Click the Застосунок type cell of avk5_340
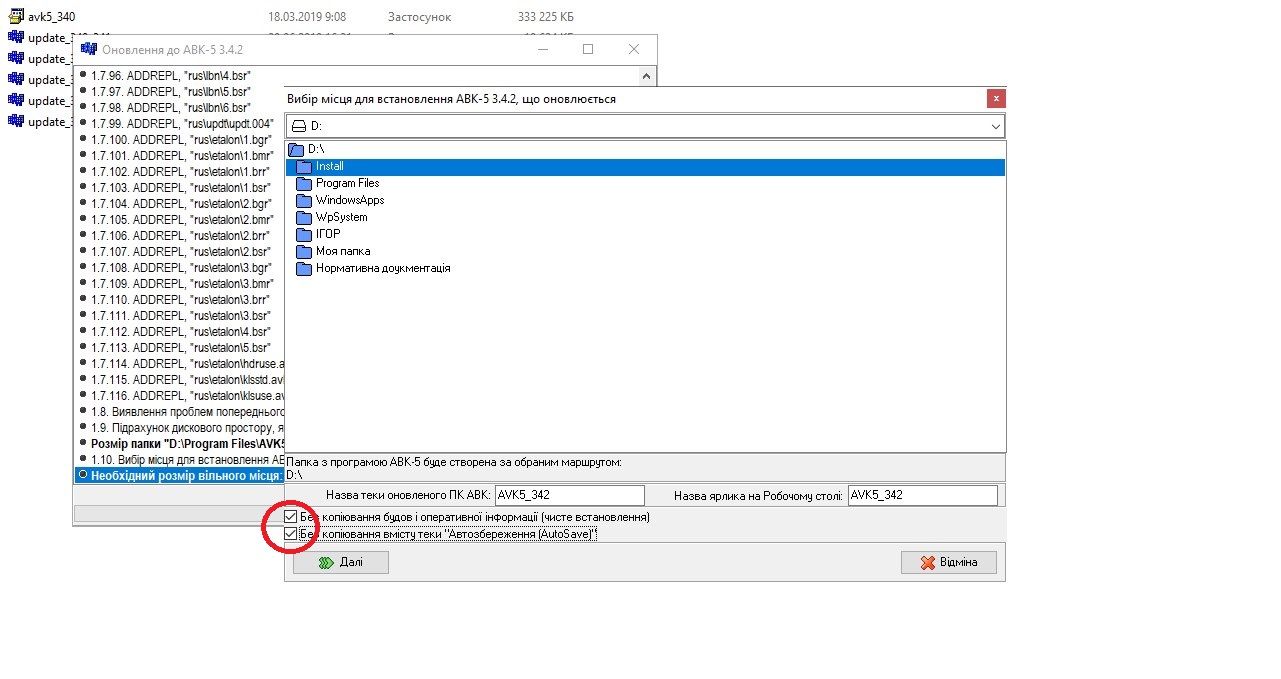Viewport: 1281px width, 679px height. coord(419,17)
